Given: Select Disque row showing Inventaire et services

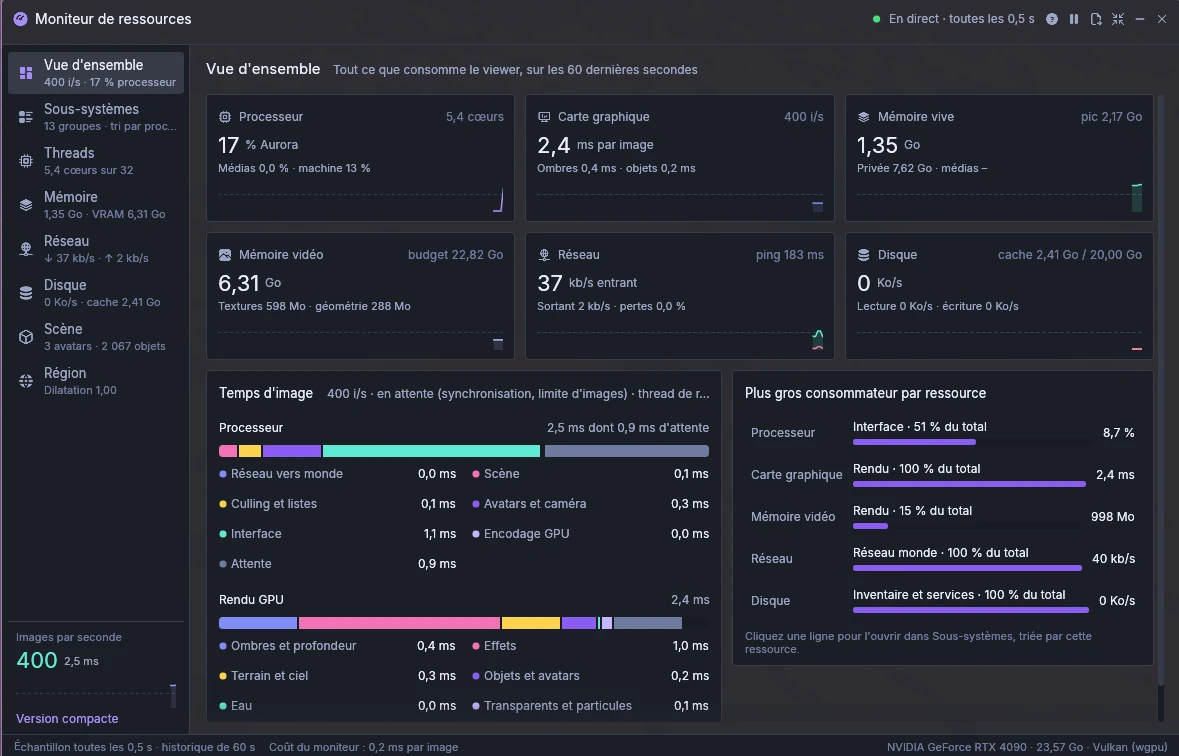Looking at the screenshot, I should click(x=942, y=600).
